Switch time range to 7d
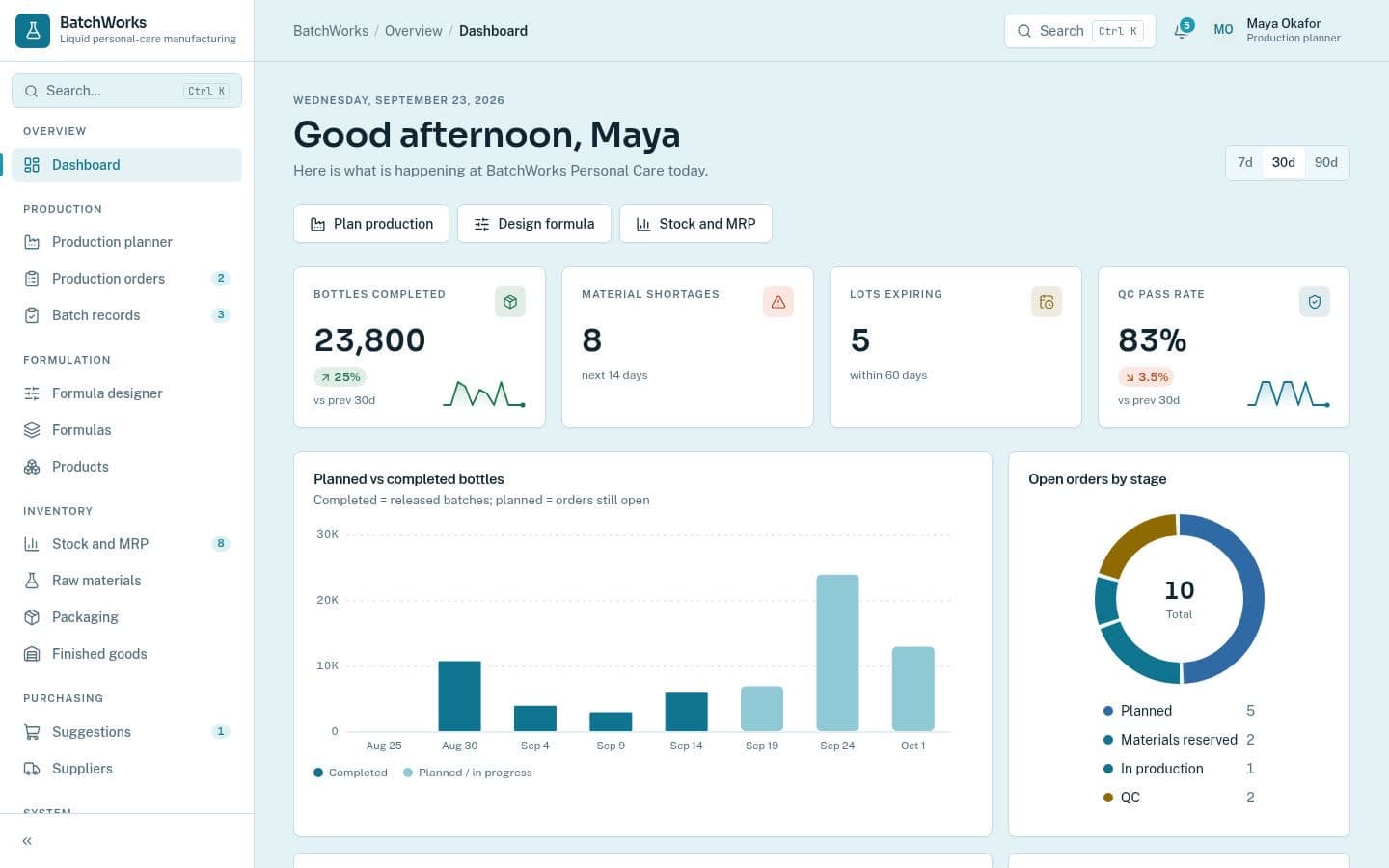This screenshot has height=868, width=1389. pyautogui.click(x=1245, y=163)
